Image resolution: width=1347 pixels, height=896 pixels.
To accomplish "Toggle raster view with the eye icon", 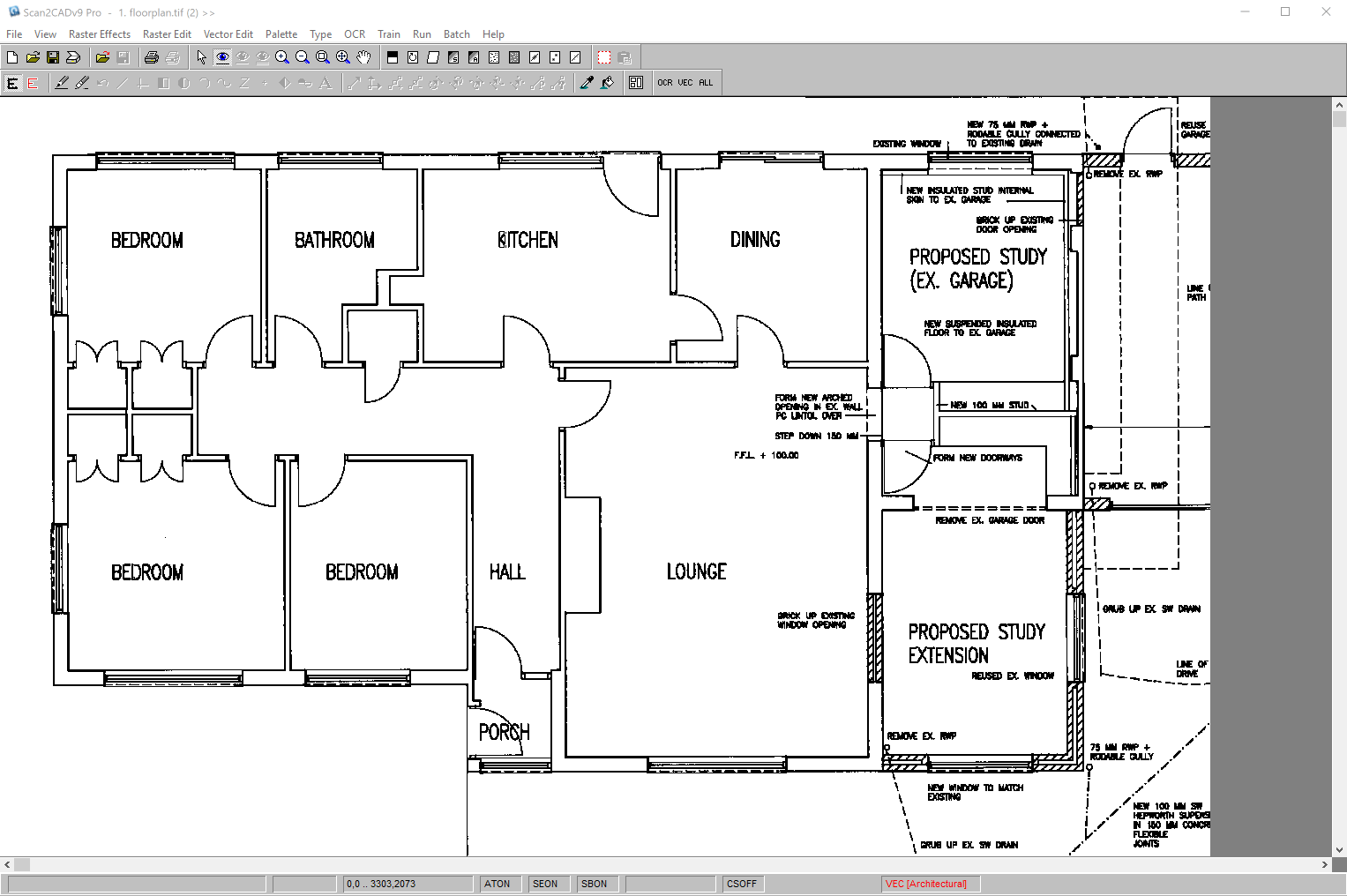I will tap(222, 56).
